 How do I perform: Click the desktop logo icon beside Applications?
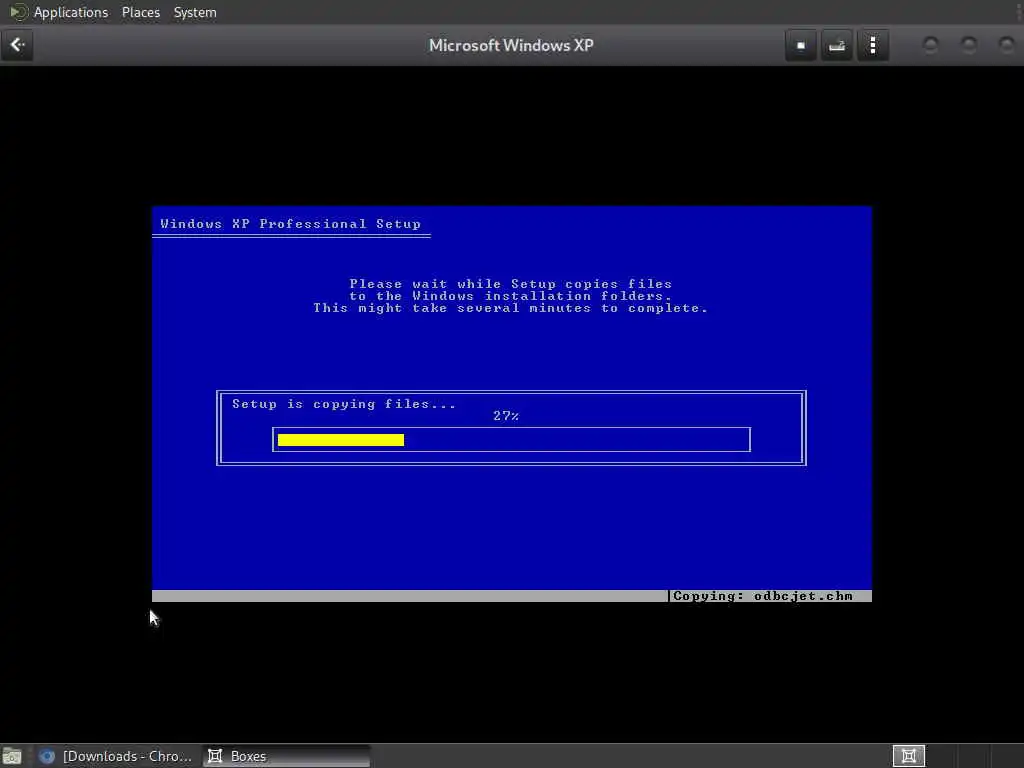[18, 12]
